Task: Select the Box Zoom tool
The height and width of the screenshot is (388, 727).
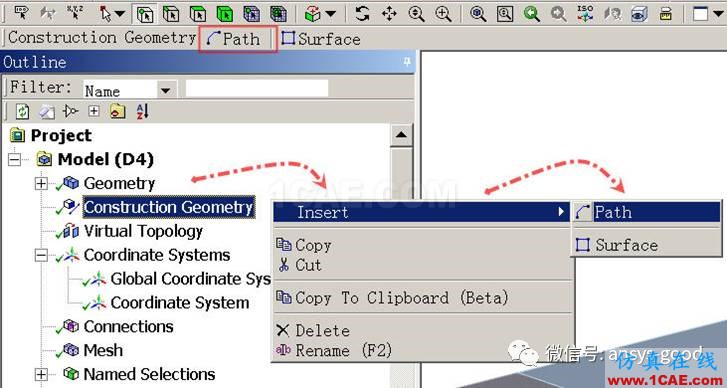Action: [x=443, y=13]
